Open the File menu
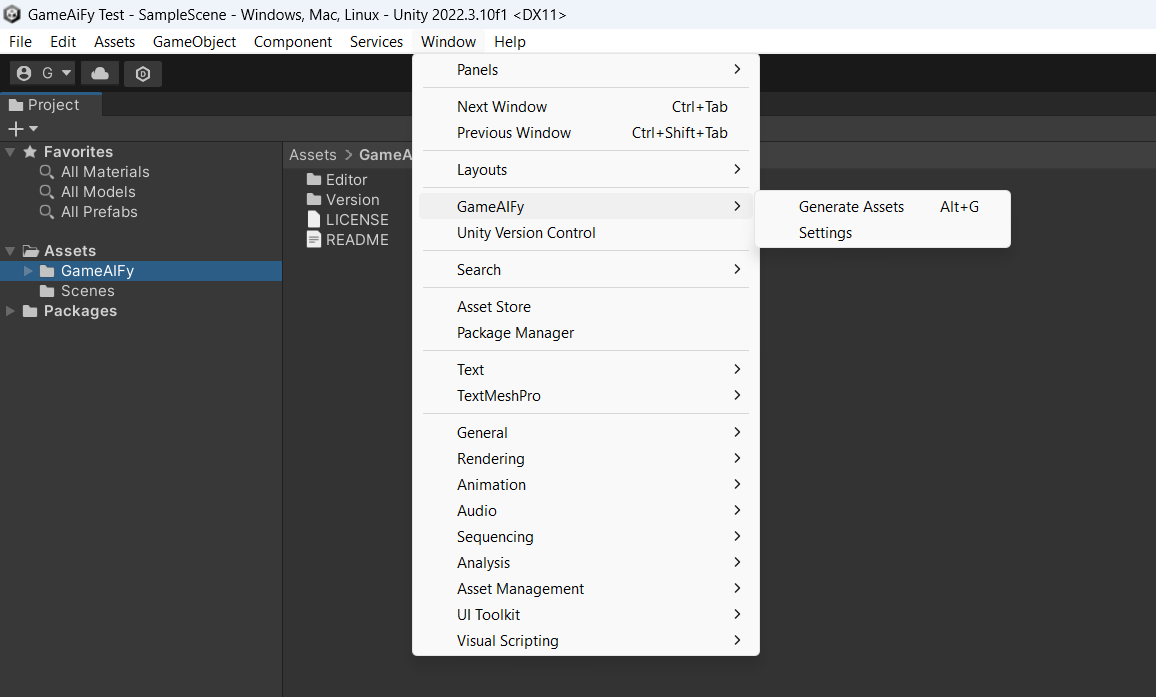Image resolution: width=1156 pixels, height=697 pixels. [x=20, y=41]
